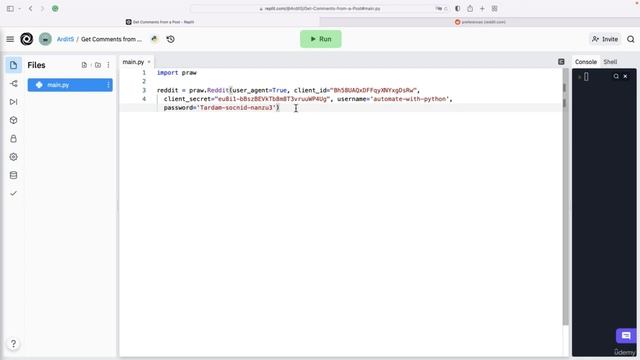Switch to the Console tab

[586, 62]
